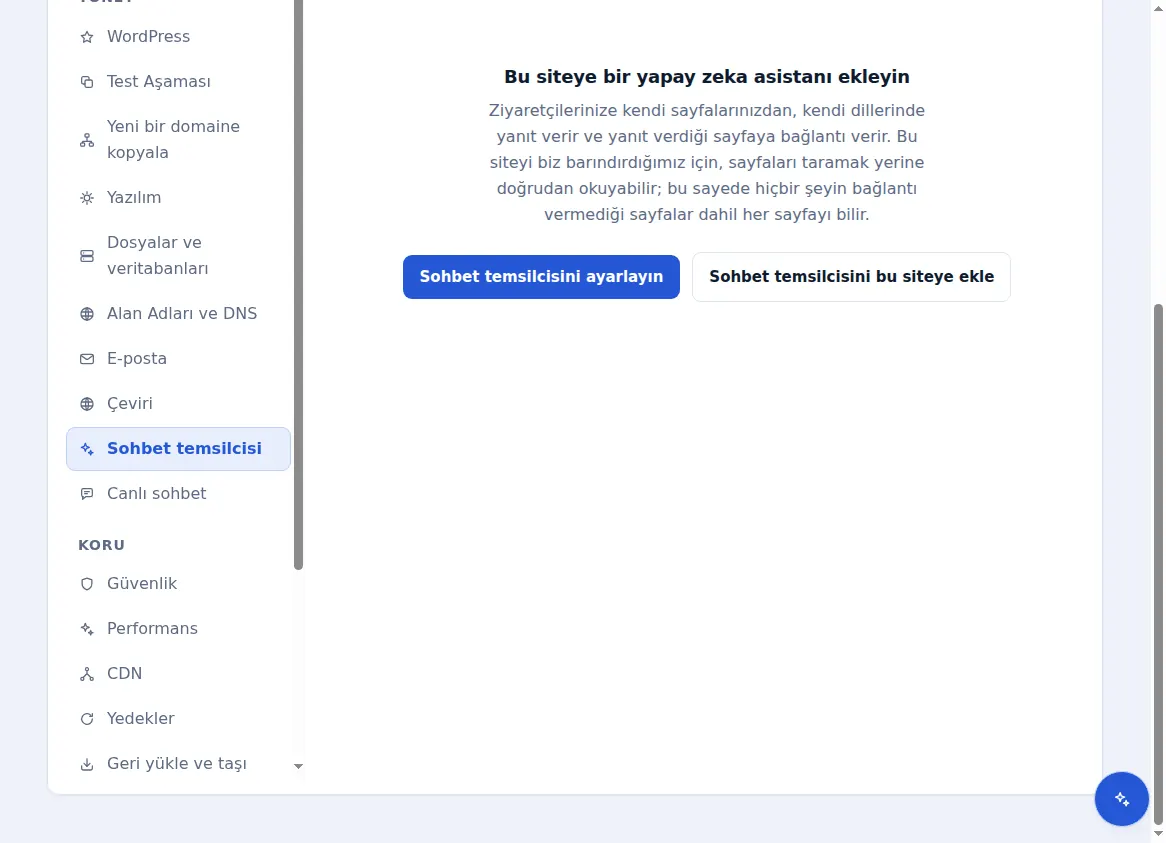1166x843 pixels.
Task: Click the envelope icon beside E-posta
Action: point(87,359)
